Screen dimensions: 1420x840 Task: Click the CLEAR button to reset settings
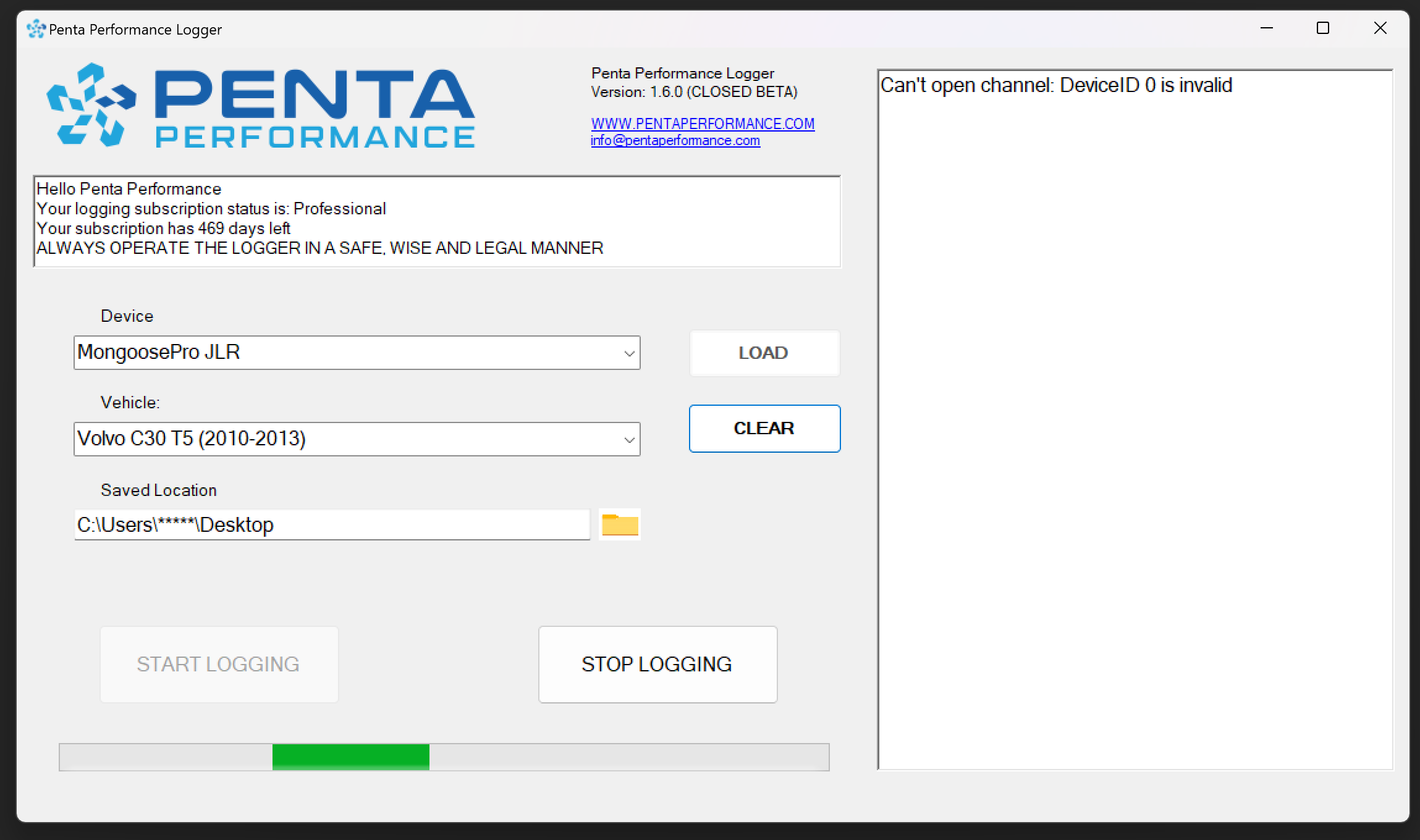click(x=764, y=428)
